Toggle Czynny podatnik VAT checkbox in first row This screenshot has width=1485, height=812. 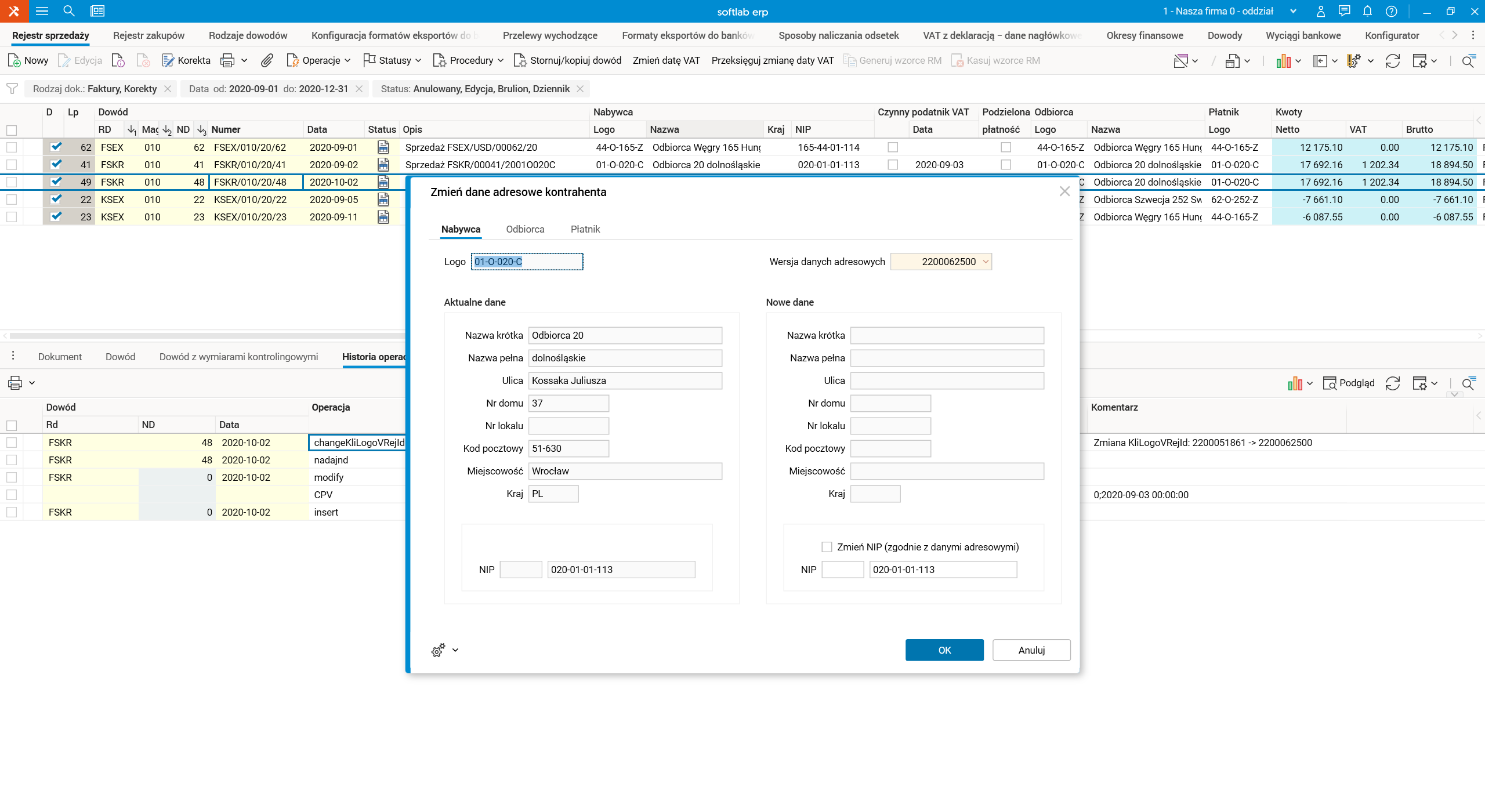point(893,147)
